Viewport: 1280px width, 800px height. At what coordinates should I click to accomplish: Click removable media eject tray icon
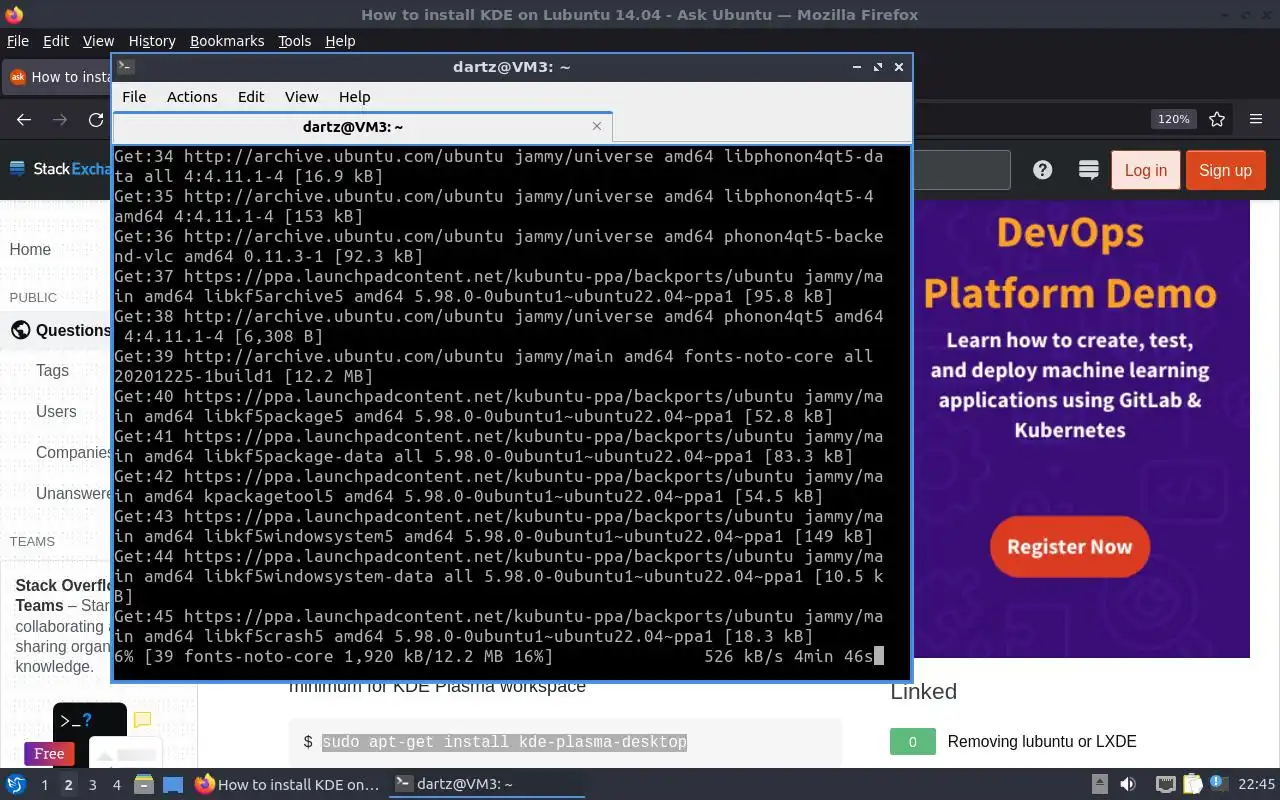[1099, 784]
